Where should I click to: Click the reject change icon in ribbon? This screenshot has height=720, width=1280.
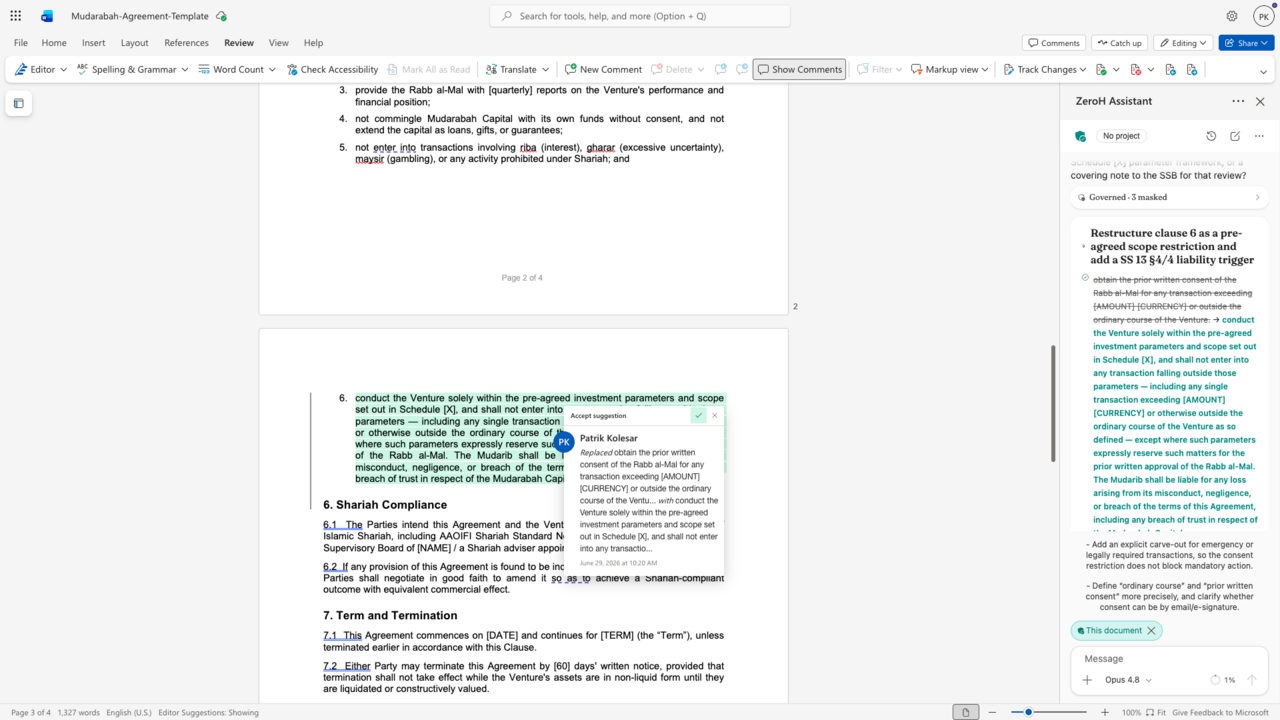pos(1135,69)
